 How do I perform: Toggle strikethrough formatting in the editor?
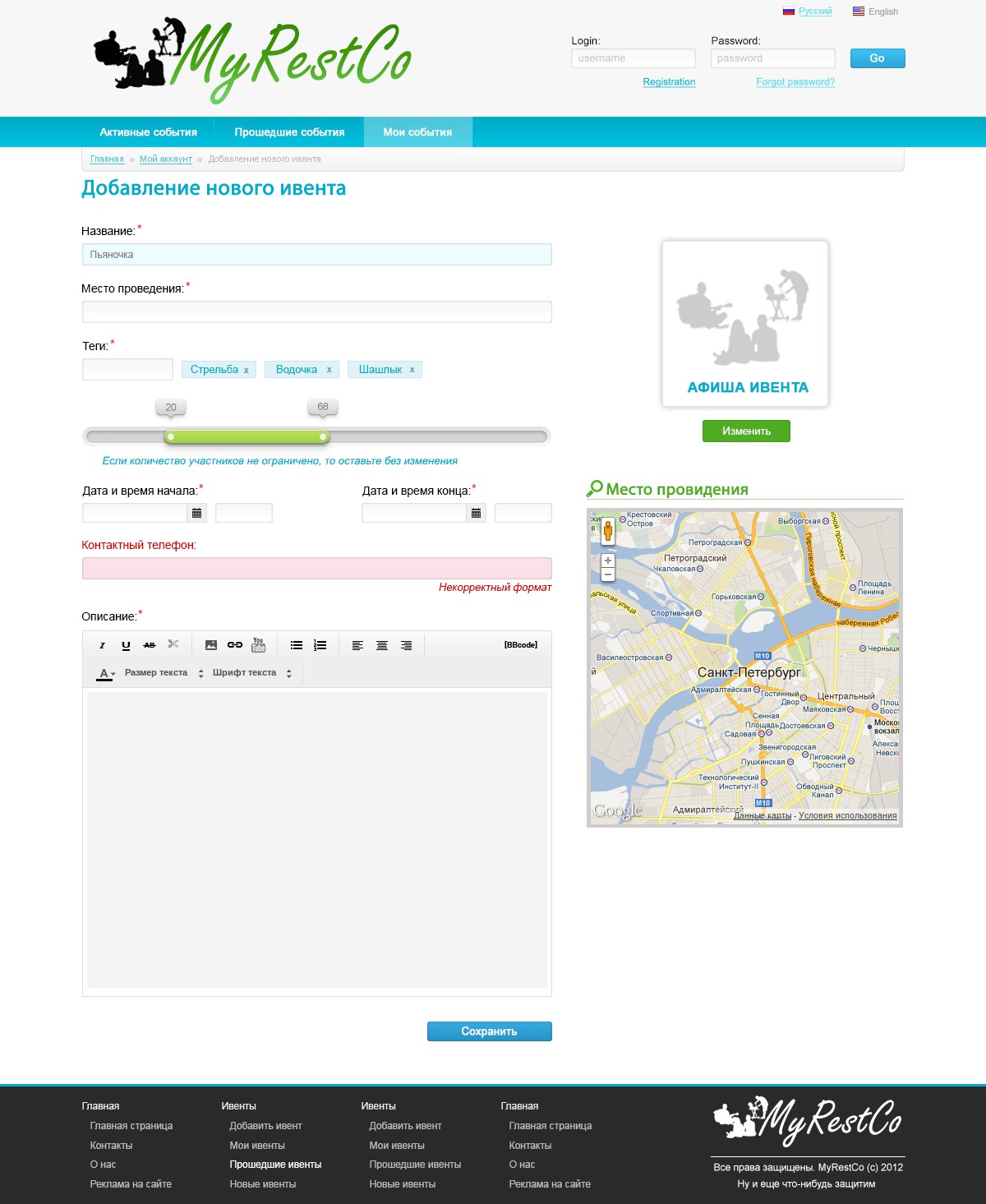[150, 645]
